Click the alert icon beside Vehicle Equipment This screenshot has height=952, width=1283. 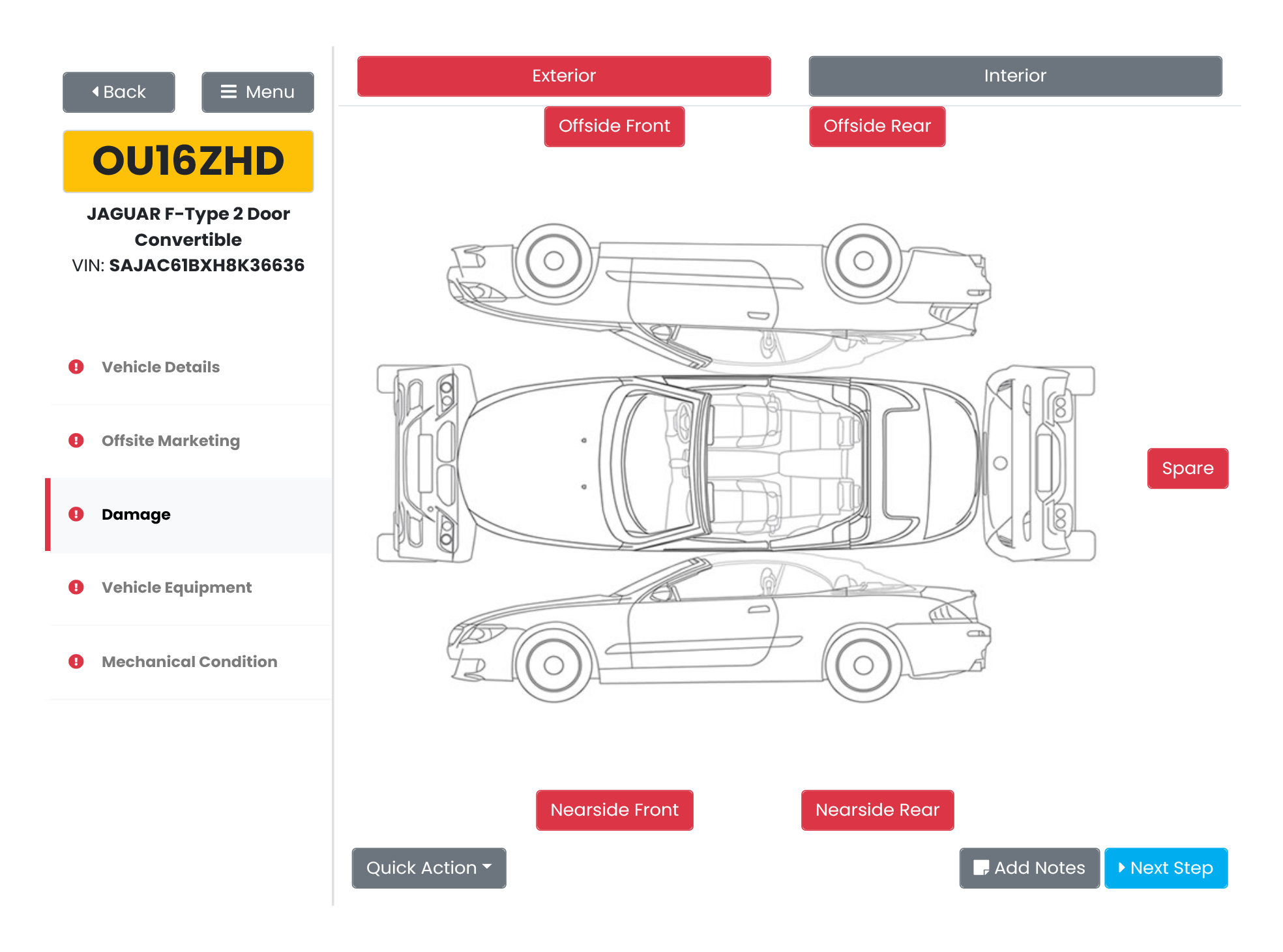click(76, 588)
